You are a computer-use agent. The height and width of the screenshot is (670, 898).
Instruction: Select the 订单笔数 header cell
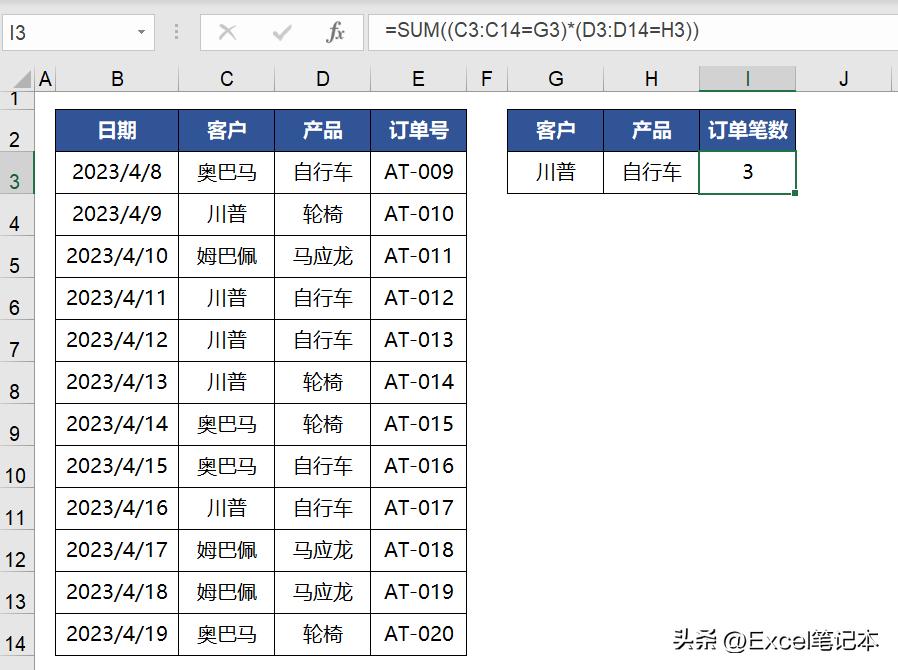tap(747, 130)
